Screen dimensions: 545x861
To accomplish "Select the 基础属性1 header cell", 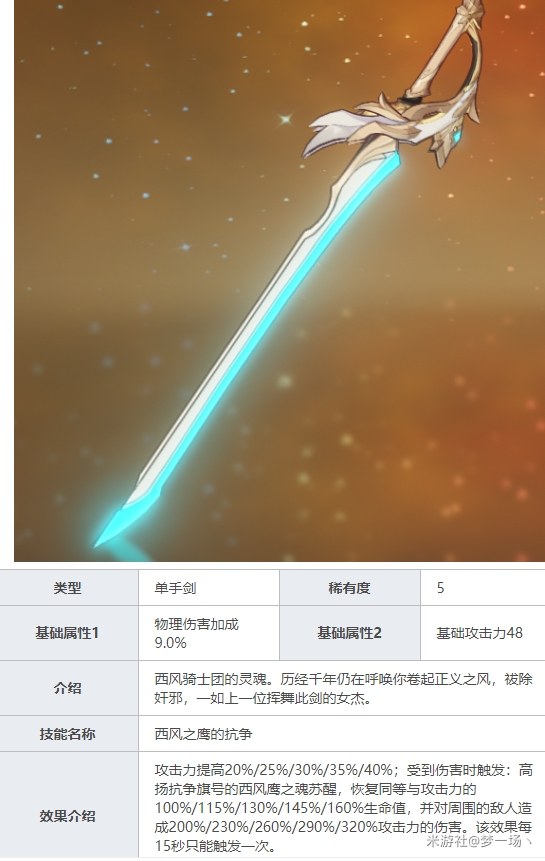I will [69, 633].
